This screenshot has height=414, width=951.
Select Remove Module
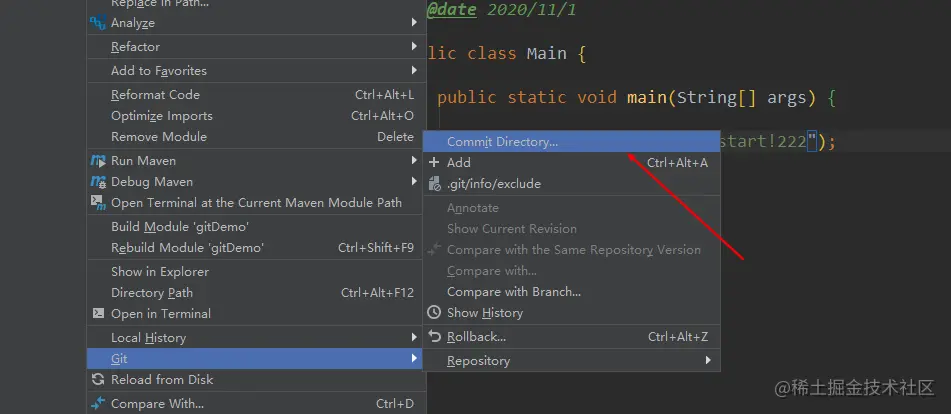[x=255, y=137]
